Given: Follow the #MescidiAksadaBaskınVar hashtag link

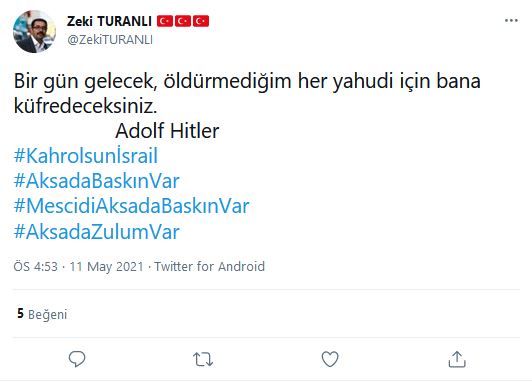Looking at the screenshot, I should (131, 206).
